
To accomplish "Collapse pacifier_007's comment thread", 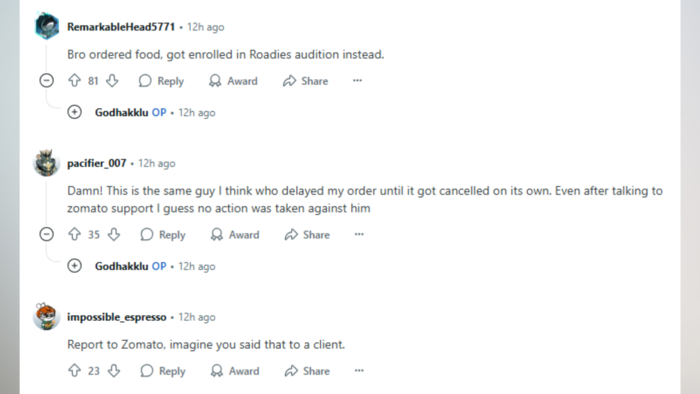I will (46, 234).
